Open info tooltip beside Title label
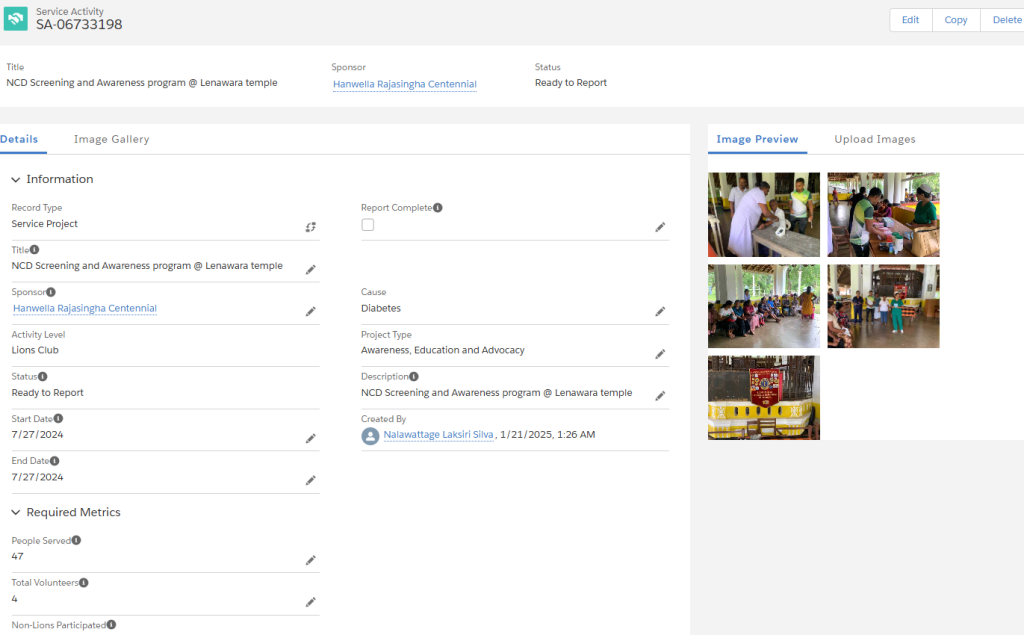Image resolution: width=1024 pixels, height=635 pixels. pos(35,250)
